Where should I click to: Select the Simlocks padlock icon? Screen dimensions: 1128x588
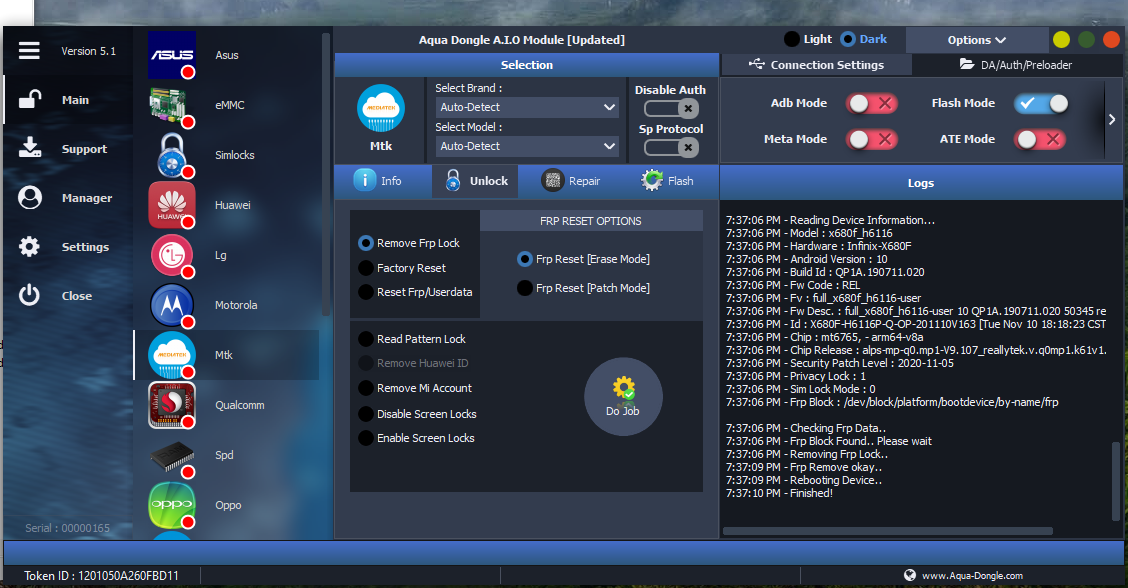172,155
